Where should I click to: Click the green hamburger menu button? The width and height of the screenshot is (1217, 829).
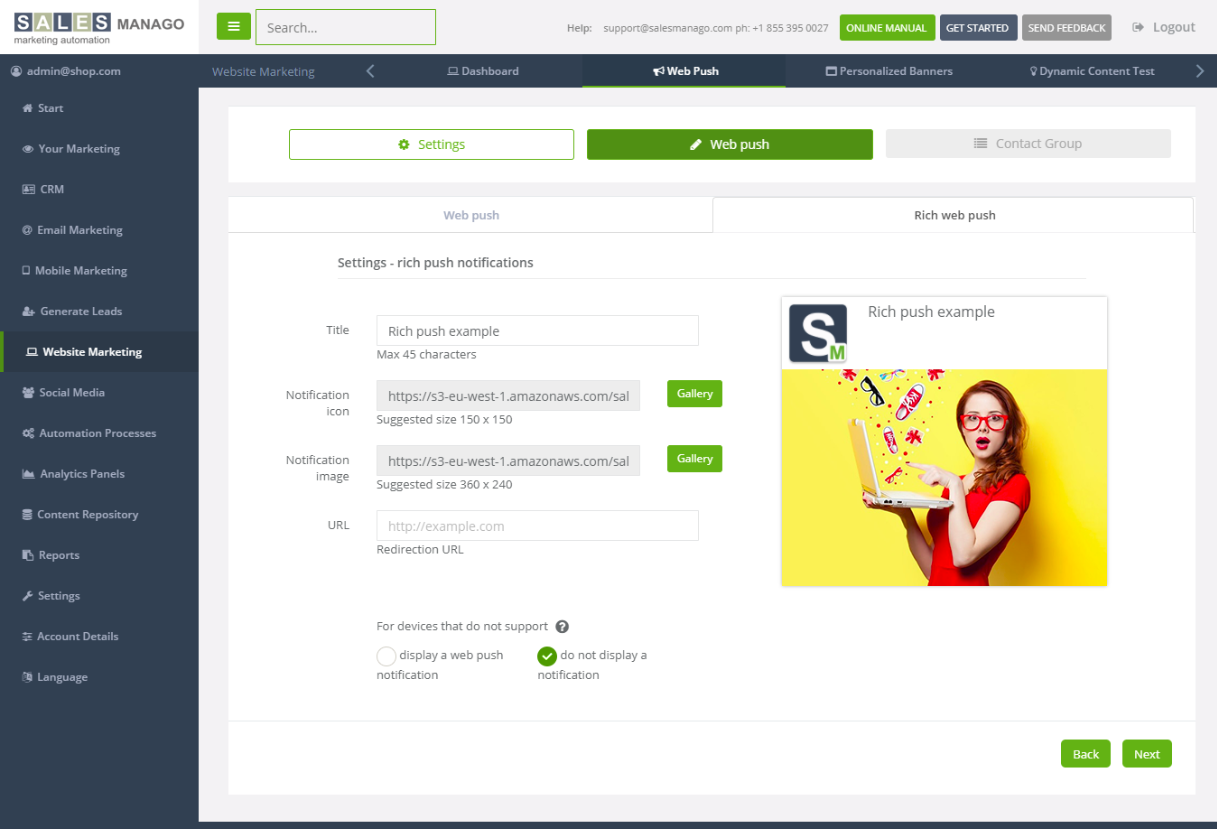point(233,27)
